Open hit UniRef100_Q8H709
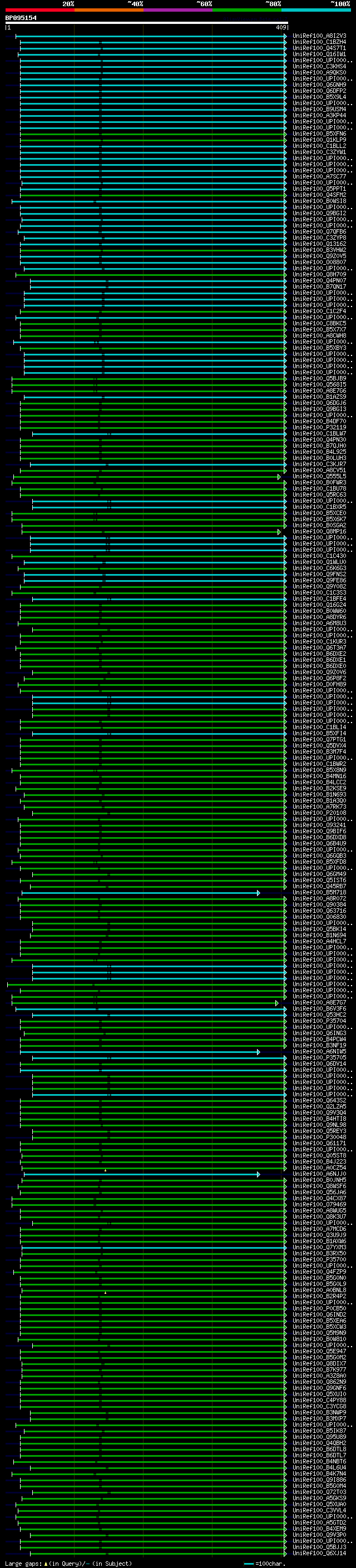Screen dimensions: 356x1568 [x=319, y=275]
